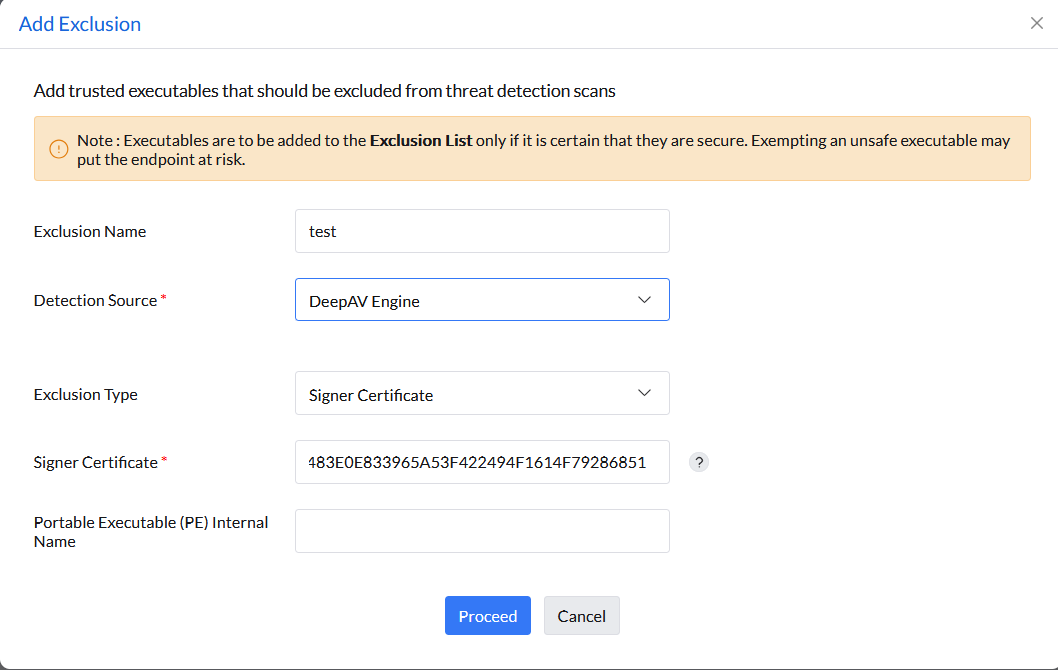1058x670 pixels.
Task: Click the Exclusion Name input field
Action: (482, 231)
